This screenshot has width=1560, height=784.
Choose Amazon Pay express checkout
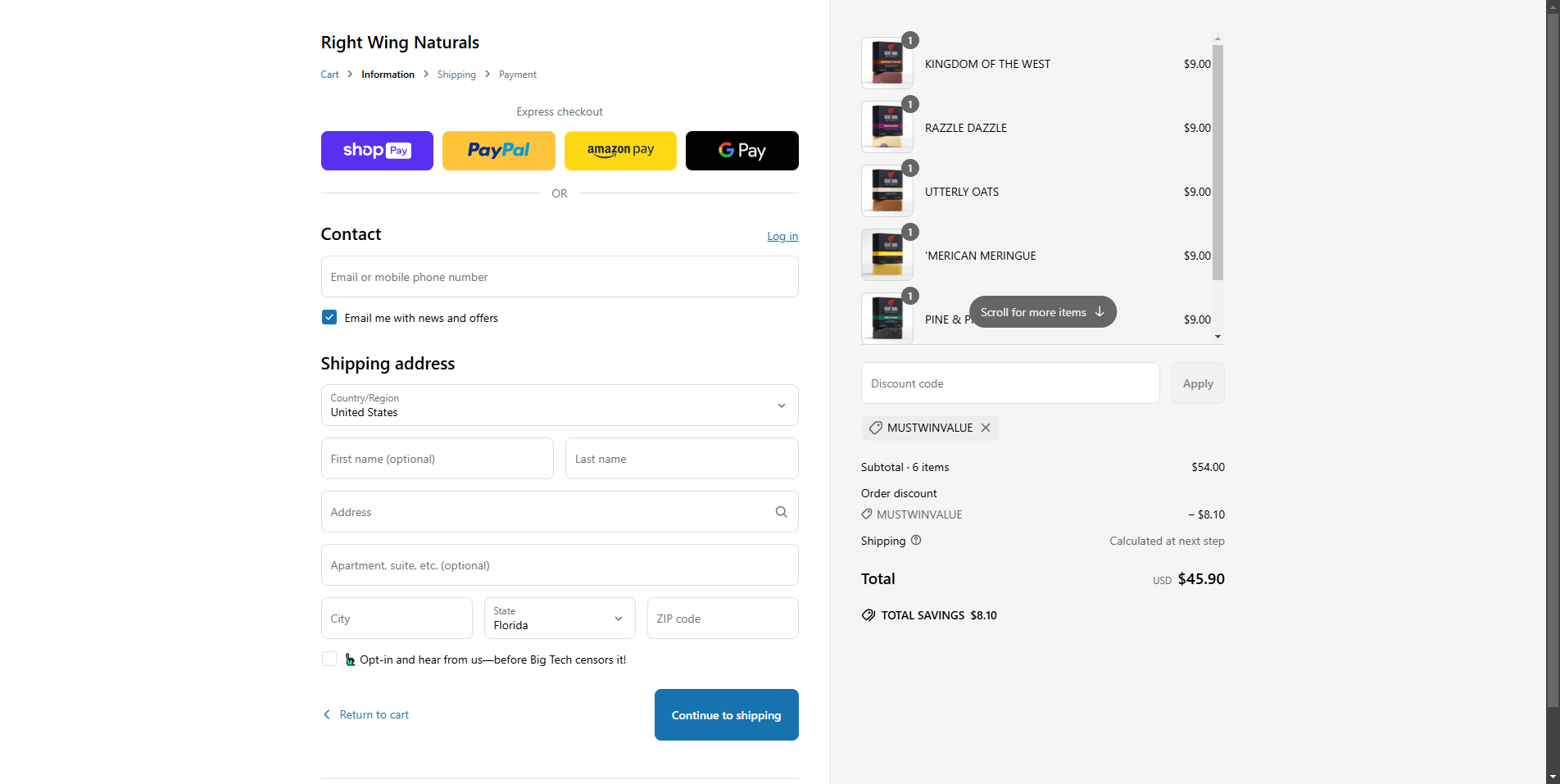coord(620,151)
